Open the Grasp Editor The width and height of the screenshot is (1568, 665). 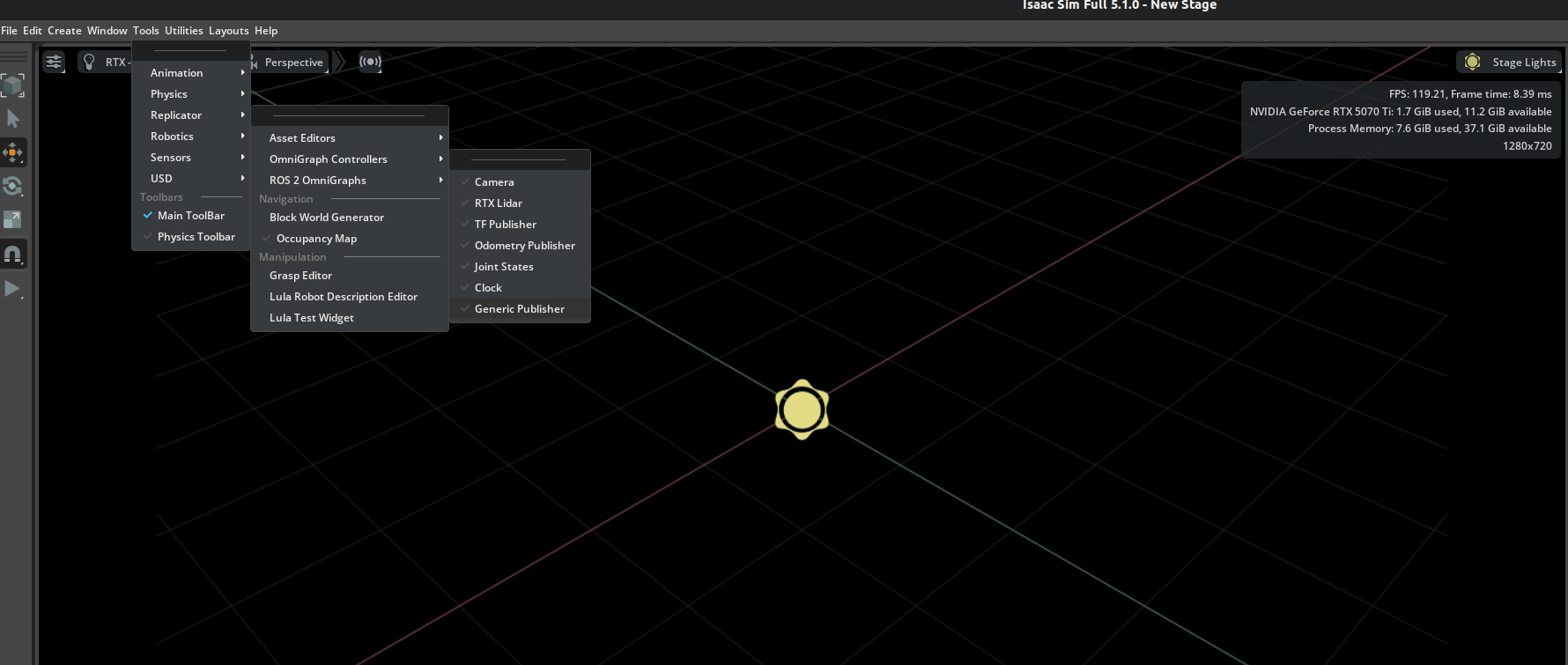coord(300,276)
